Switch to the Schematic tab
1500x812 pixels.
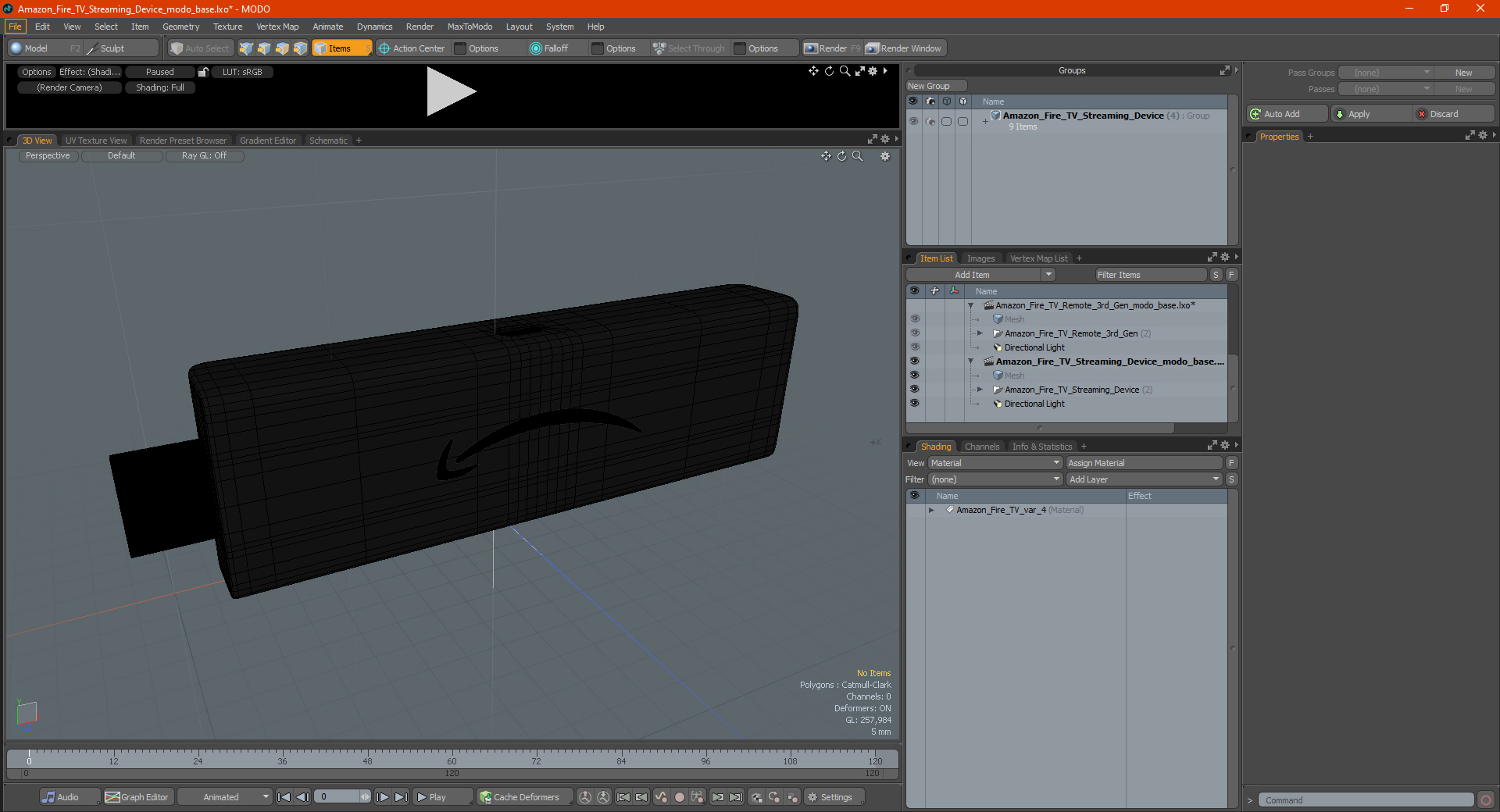click(x=328, y=141)
